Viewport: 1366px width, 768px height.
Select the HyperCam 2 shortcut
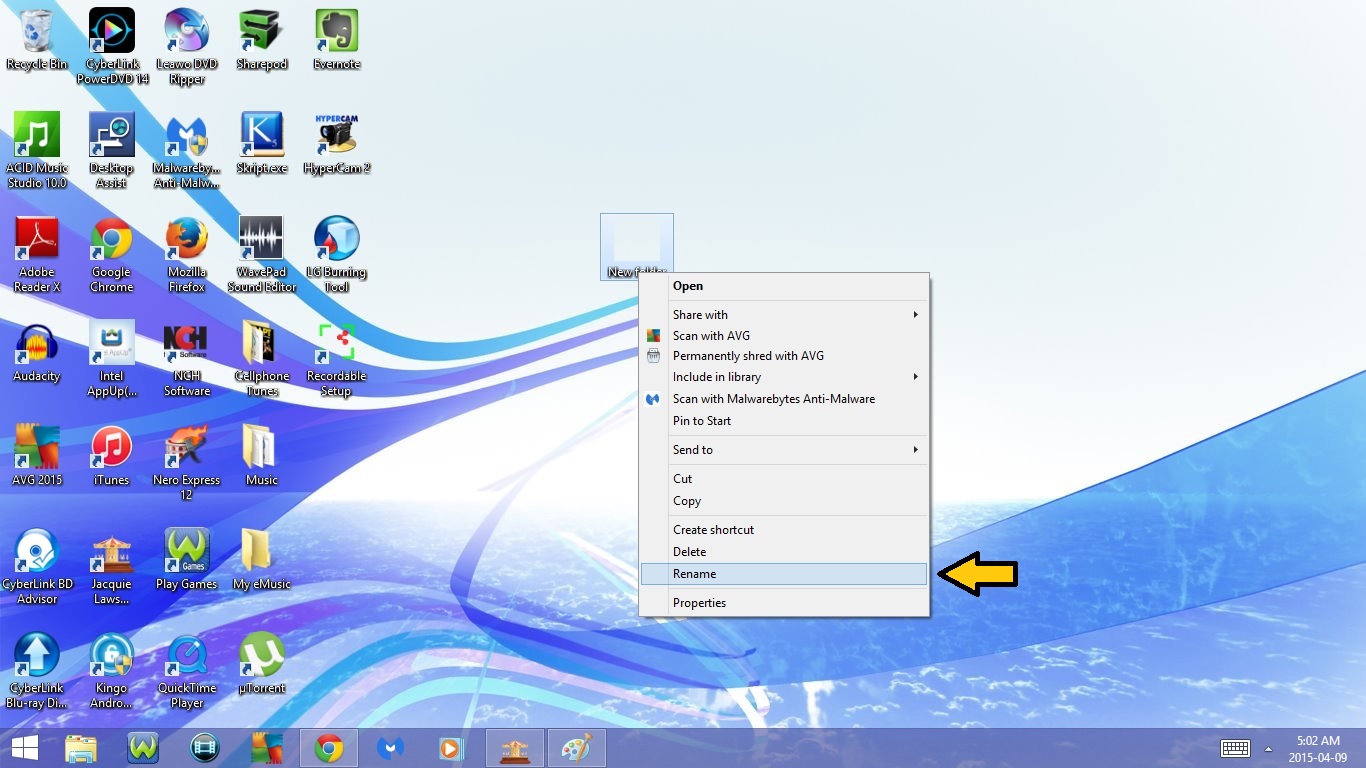click(337, 143)
